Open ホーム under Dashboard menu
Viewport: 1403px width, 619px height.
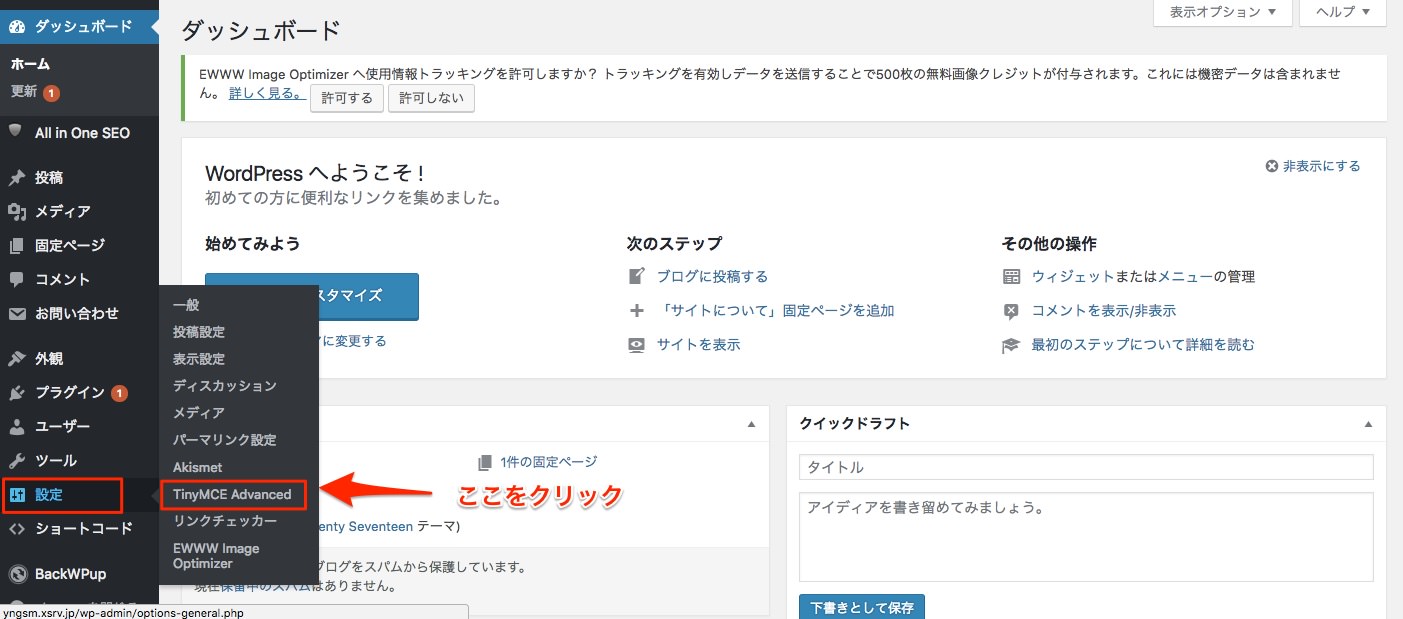coord(30,64)
